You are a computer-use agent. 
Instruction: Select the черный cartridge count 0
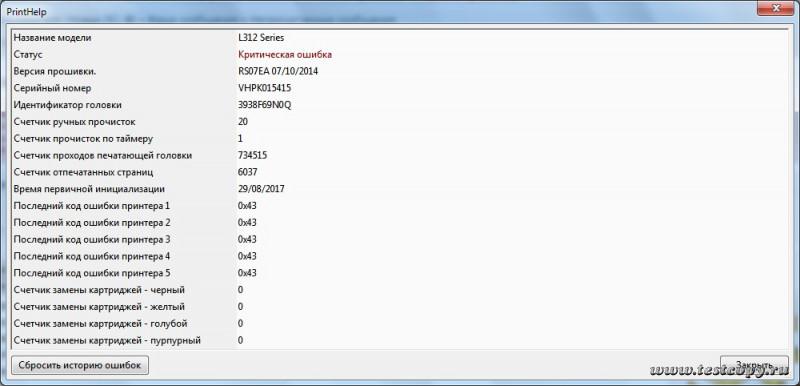point(240,290)
